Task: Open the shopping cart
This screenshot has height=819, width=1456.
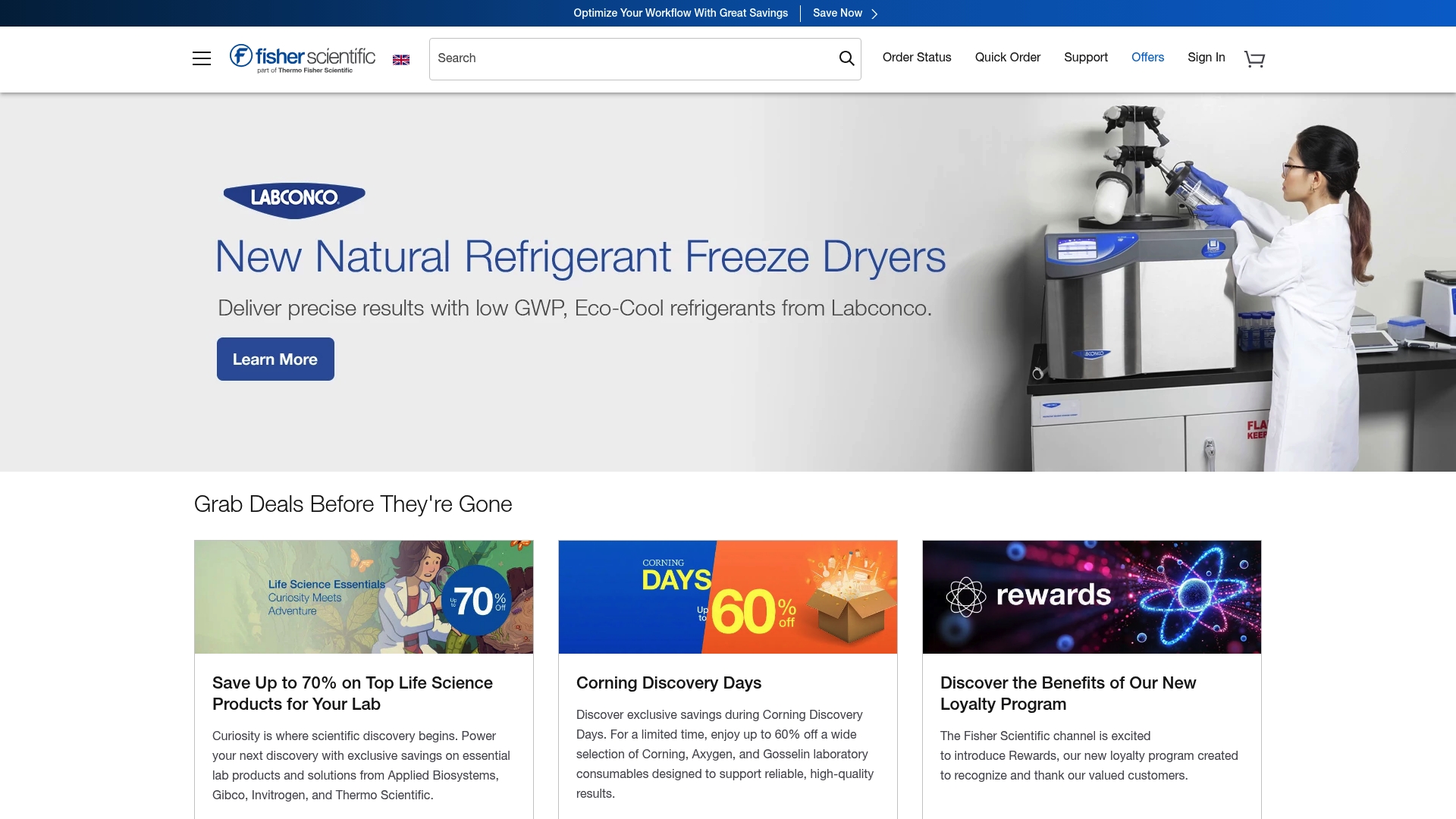Action: [1254, 58]
